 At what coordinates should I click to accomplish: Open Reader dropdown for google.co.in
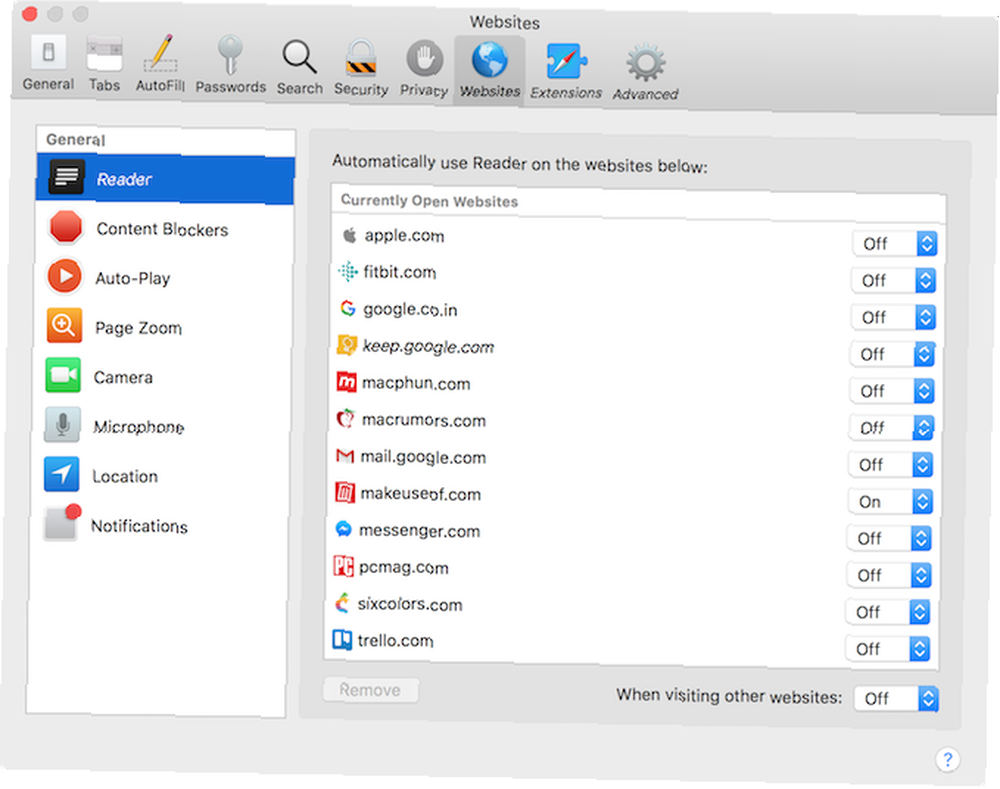892,317
